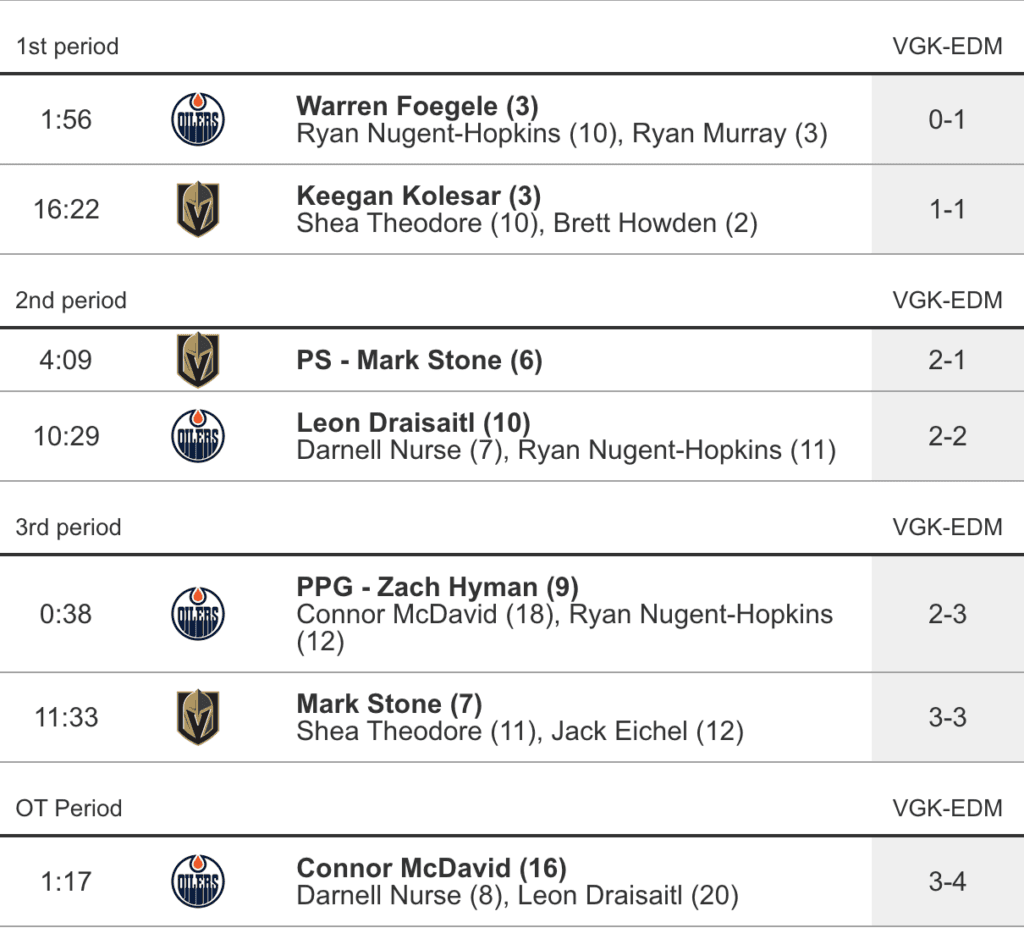Click the Oilers logo beside Leon Draisaitl goal
The image size is (1024, 928).
198,437
